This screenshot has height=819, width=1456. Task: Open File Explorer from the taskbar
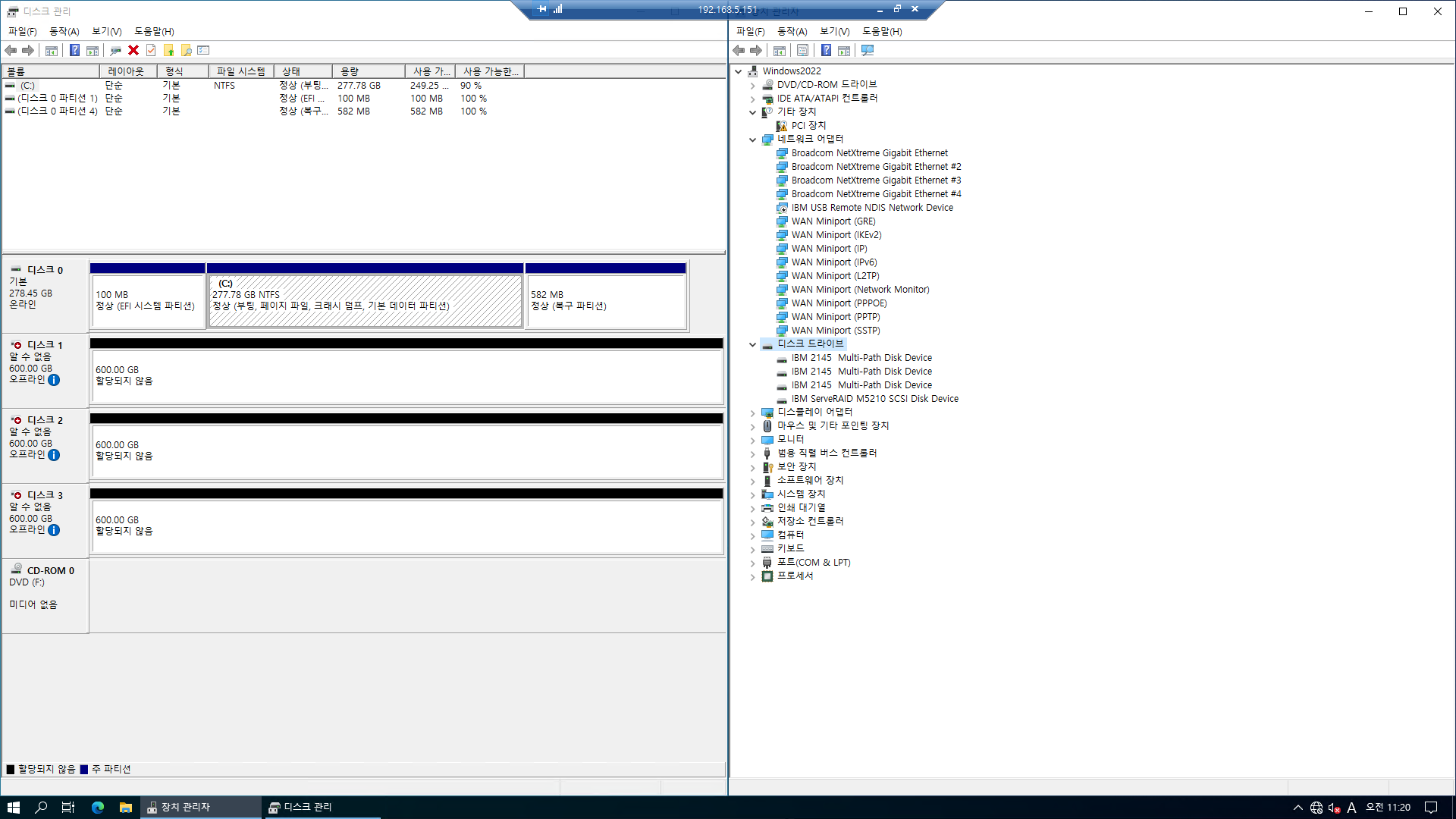click(126, 808)
